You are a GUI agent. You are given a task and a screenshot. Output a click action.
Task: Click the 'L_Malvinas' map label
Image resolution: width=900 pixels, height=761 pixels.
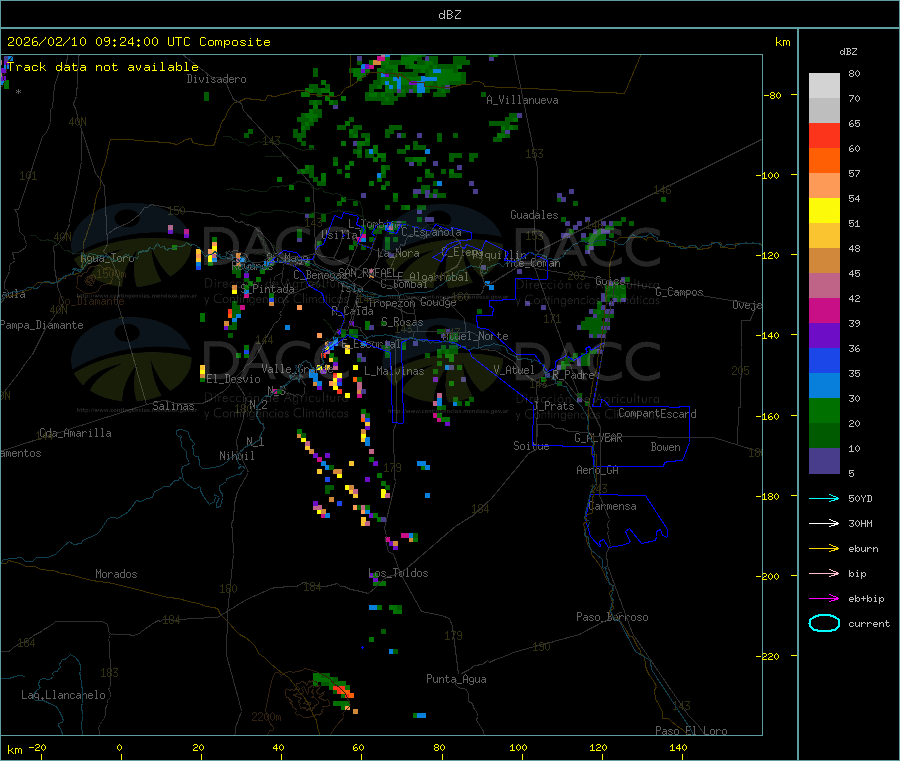point(394,371)
